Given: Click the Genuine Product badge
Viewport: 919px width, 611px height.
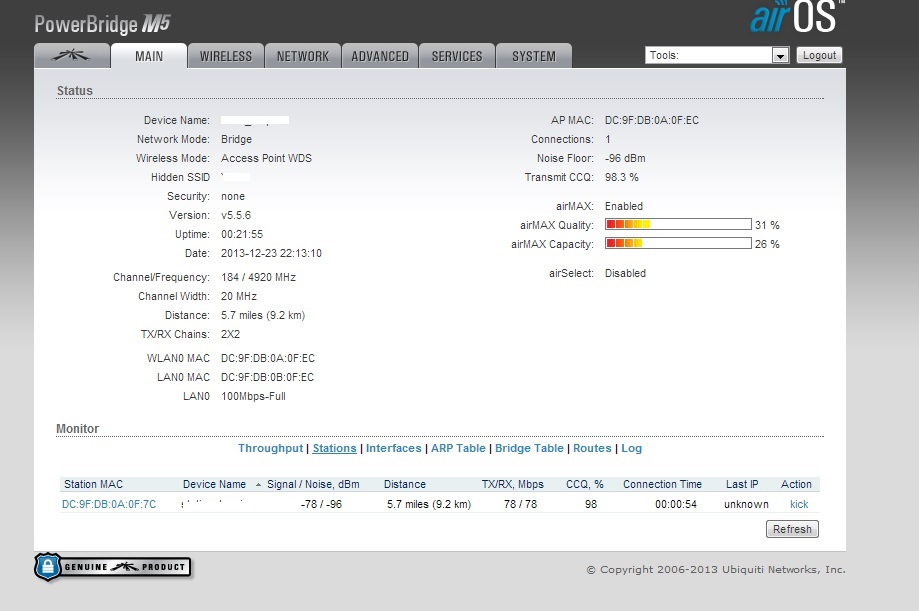Looking at the screenshot, I should point(113,567).
